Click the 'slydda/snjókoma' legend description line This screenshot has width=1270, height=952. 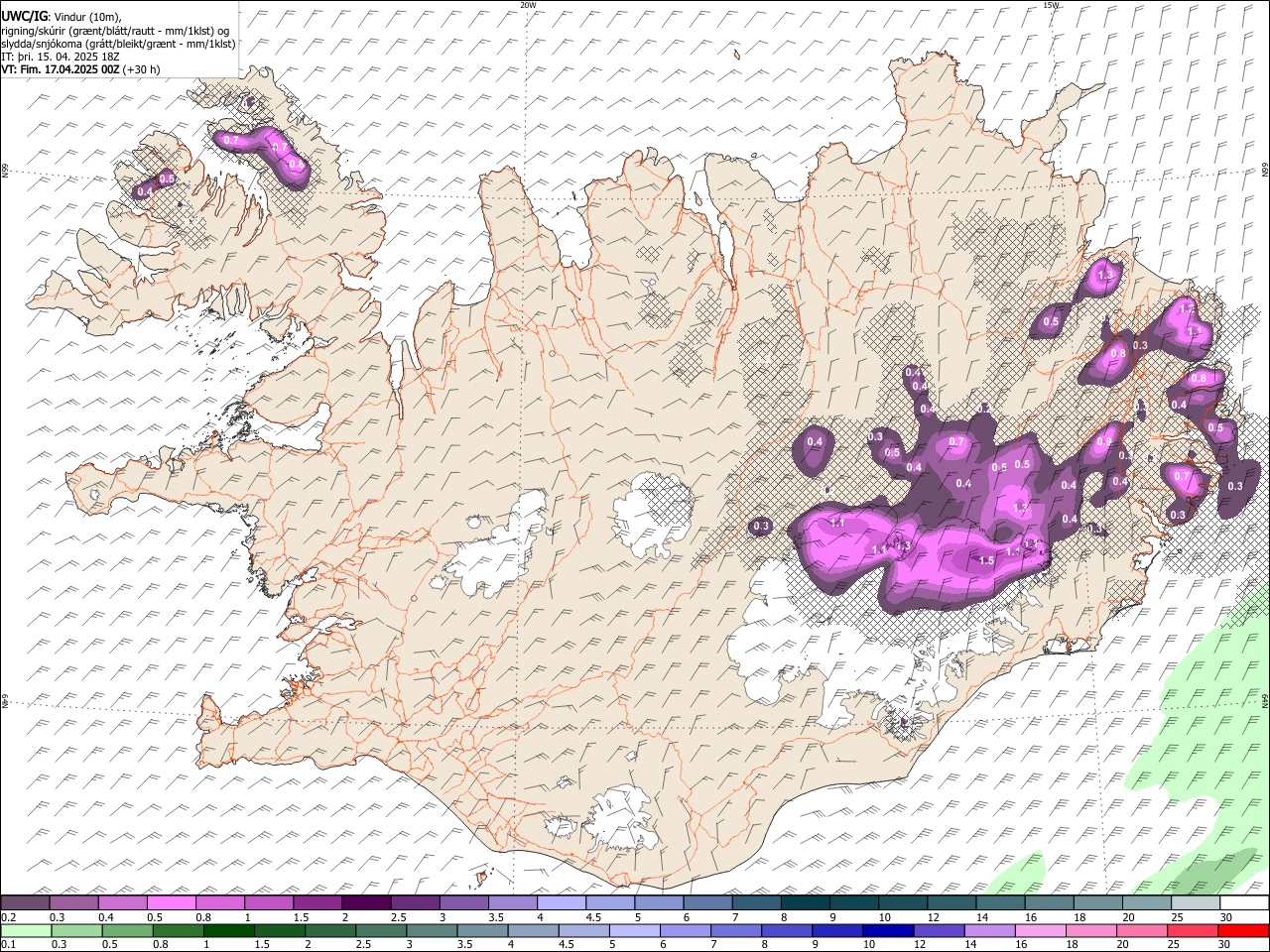click(x=118, y=44)
